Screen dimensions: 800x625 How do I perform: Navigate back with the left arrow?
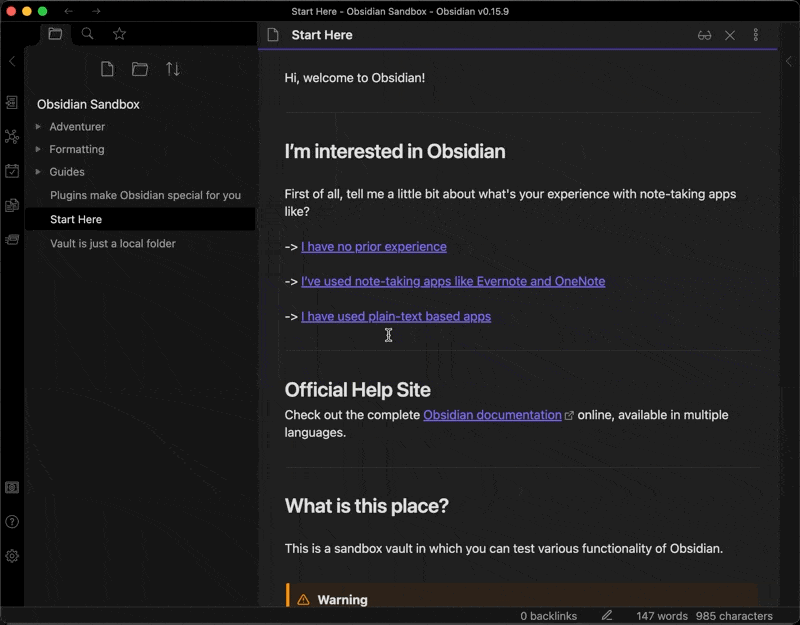[68, 11]
